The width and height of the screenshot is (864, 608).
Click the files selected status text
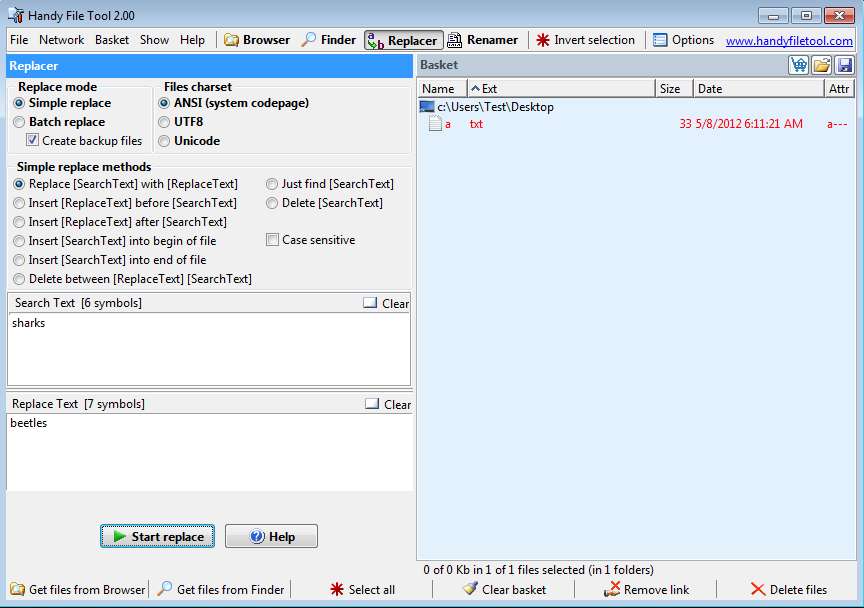538,569
